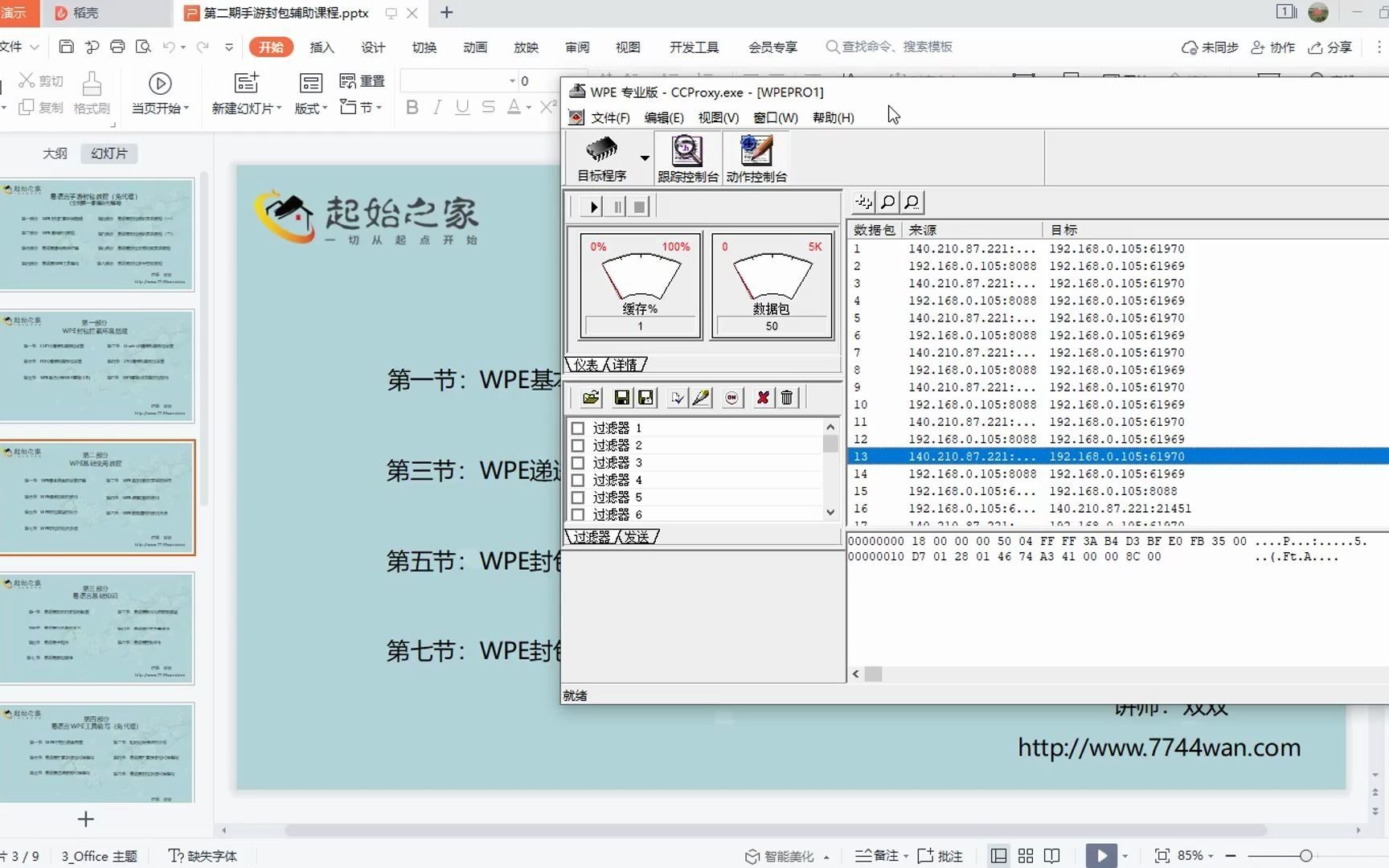Image resolution: width=1389 pixels, height=868 pixels.
Task: Save filters as with second floppy icon
Action: point(645,397)
